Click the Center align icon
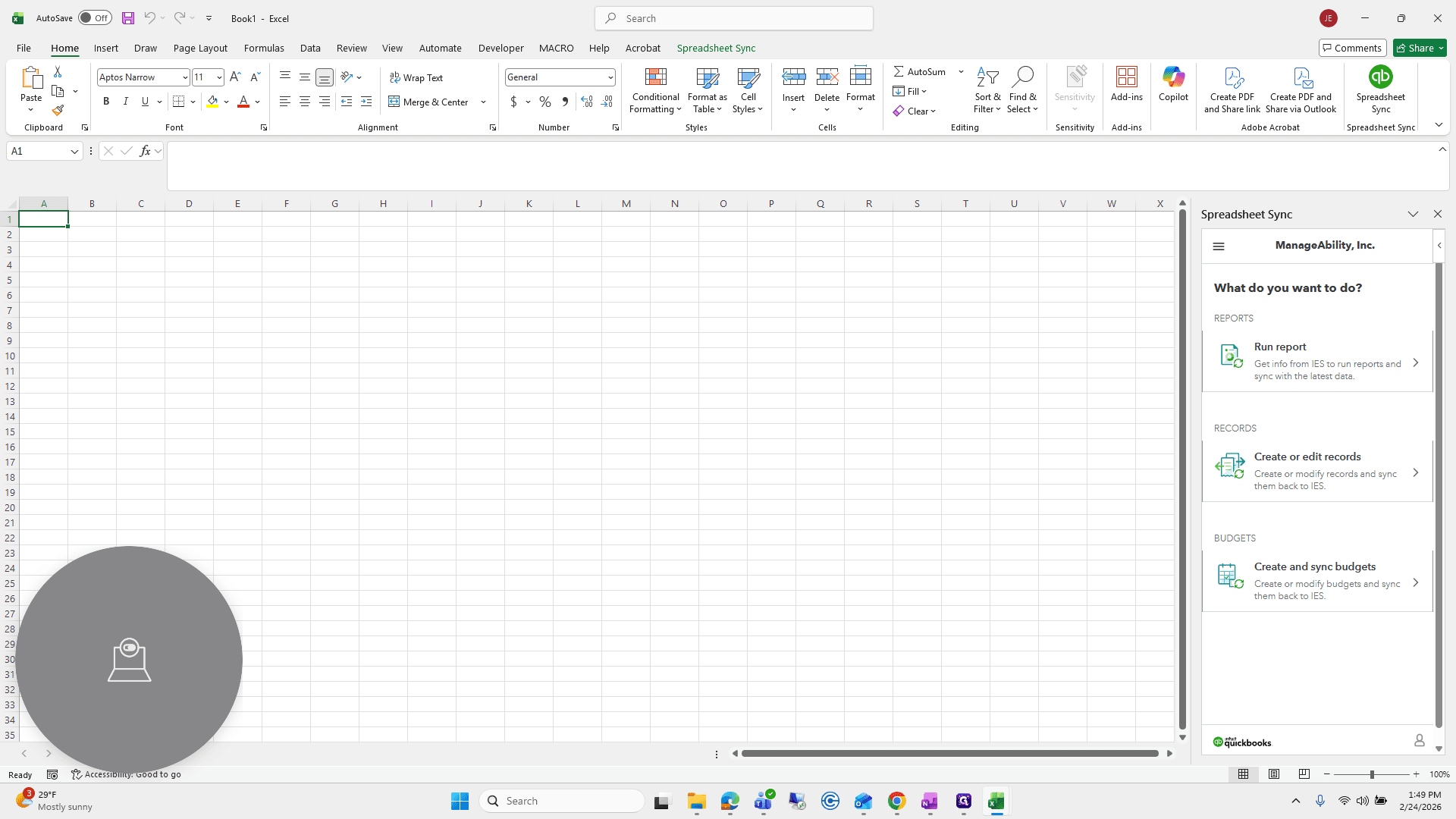The image size is (1456, 819). (x=304, y=102)
